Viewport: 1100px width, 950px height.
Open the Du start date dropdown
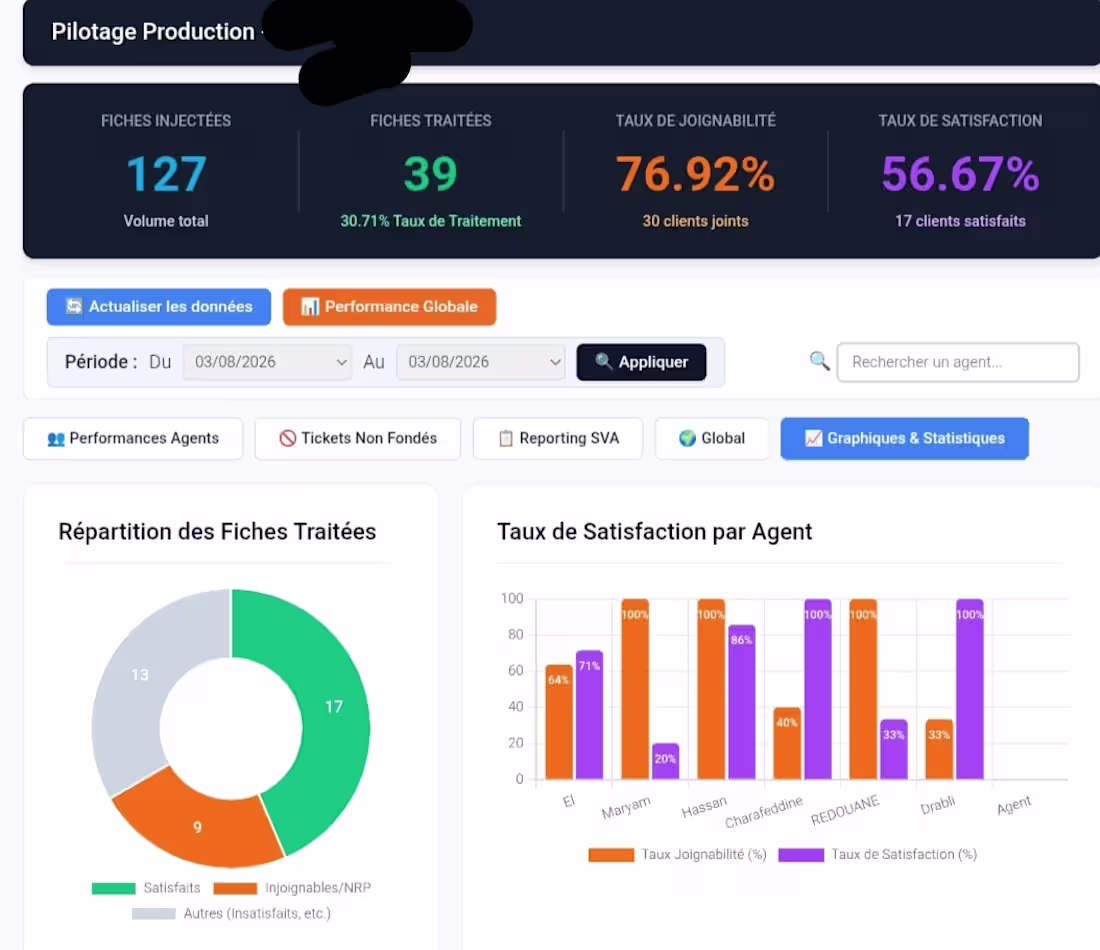tap(267, 362)
